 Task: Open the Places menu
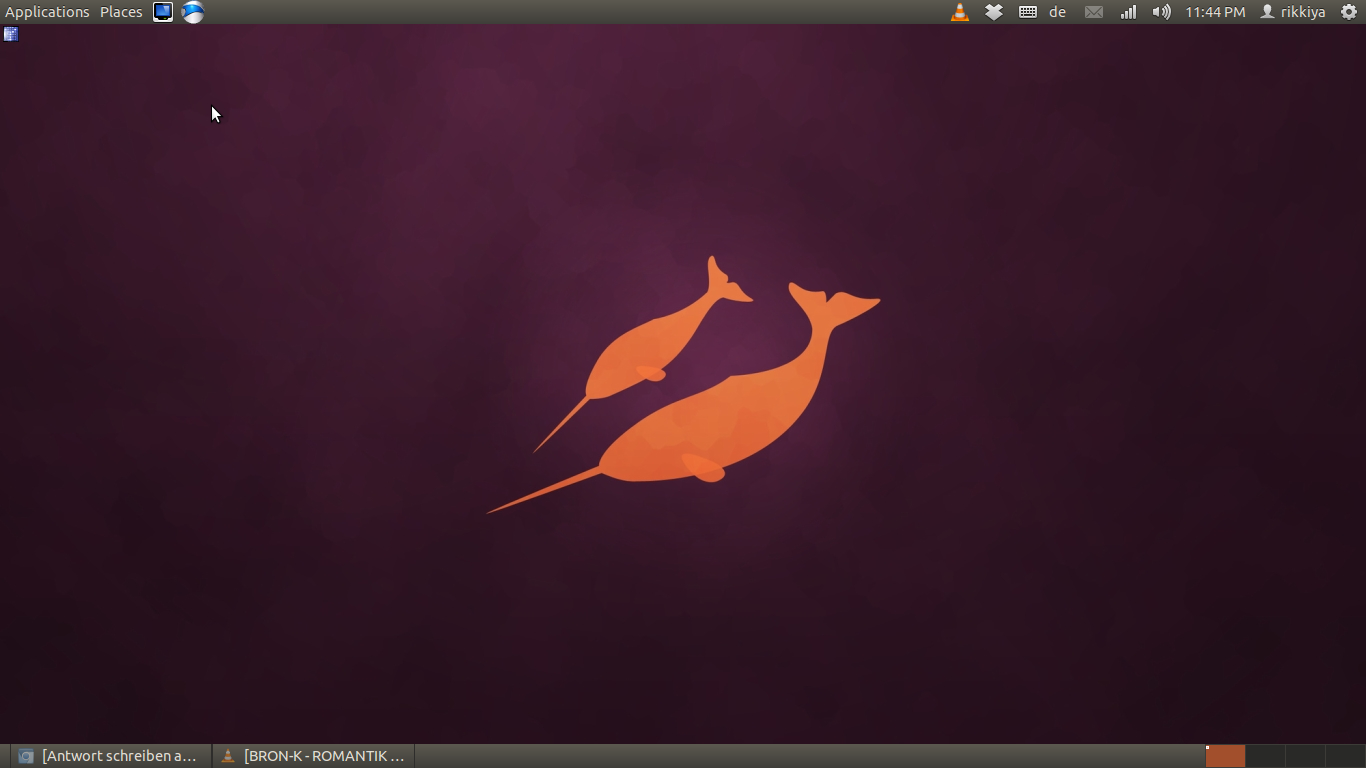121,12
